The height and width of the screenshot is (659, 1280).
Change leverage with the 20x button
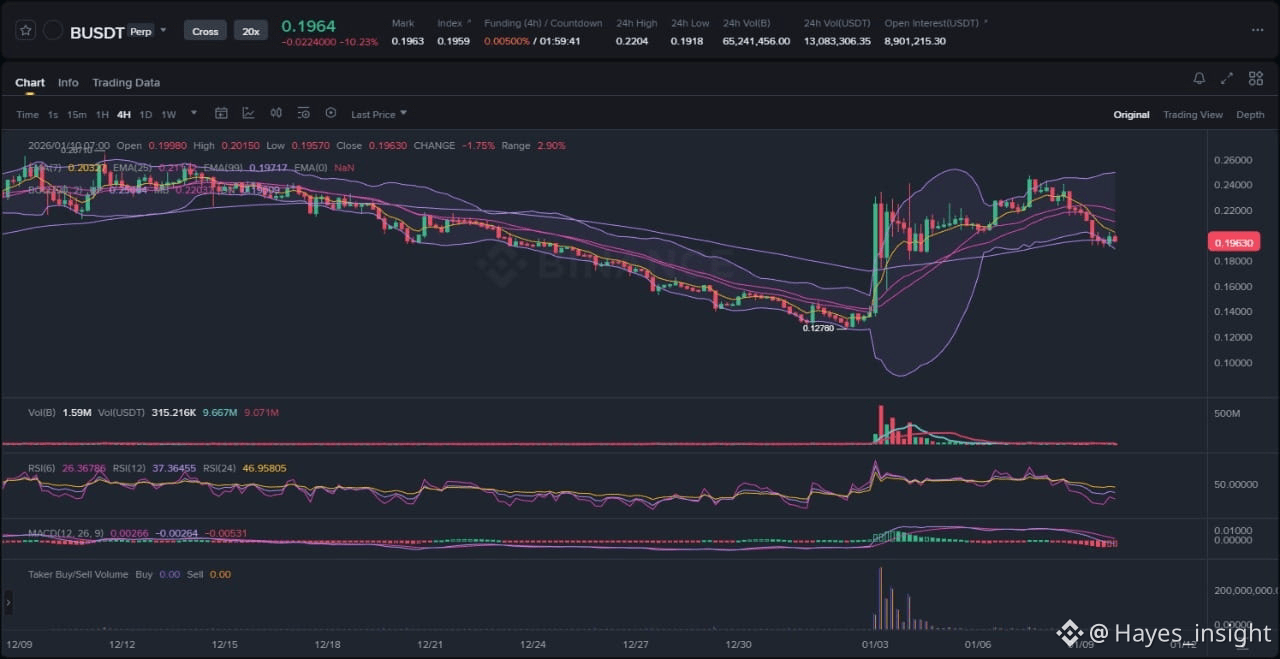point(250,31)
